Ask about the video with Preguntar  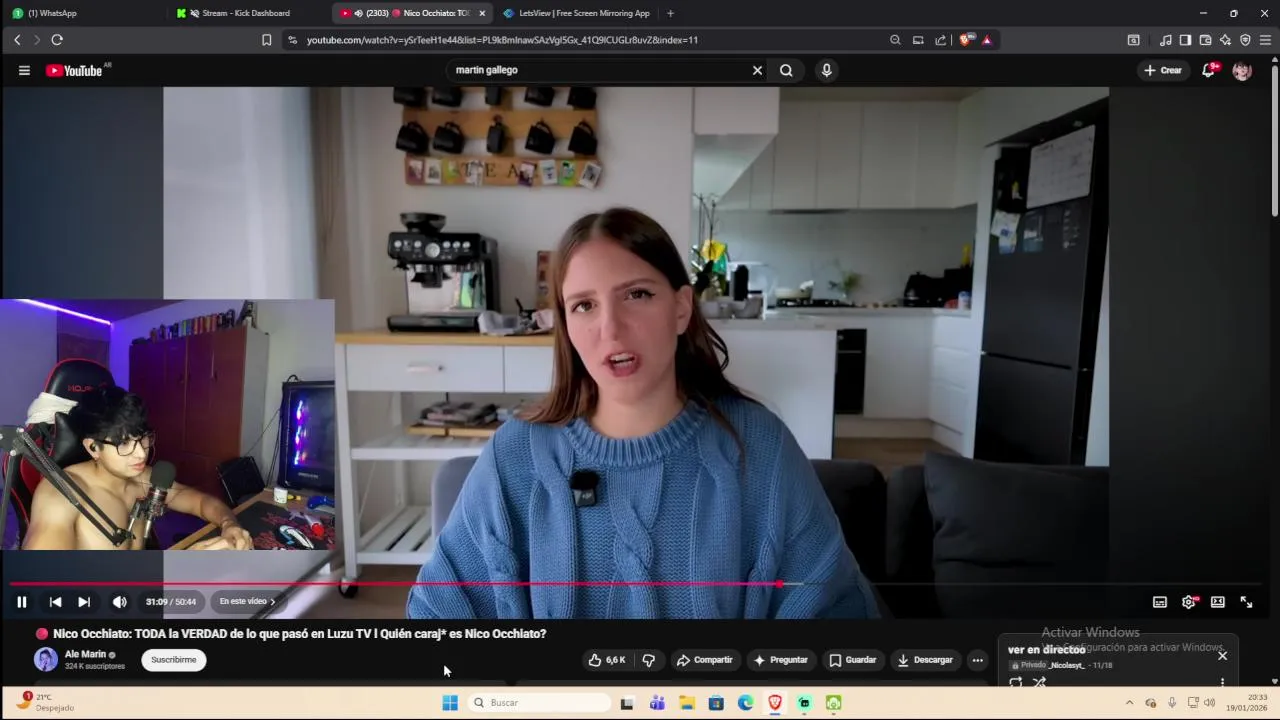pyautogui.click(x=781, y=660)
